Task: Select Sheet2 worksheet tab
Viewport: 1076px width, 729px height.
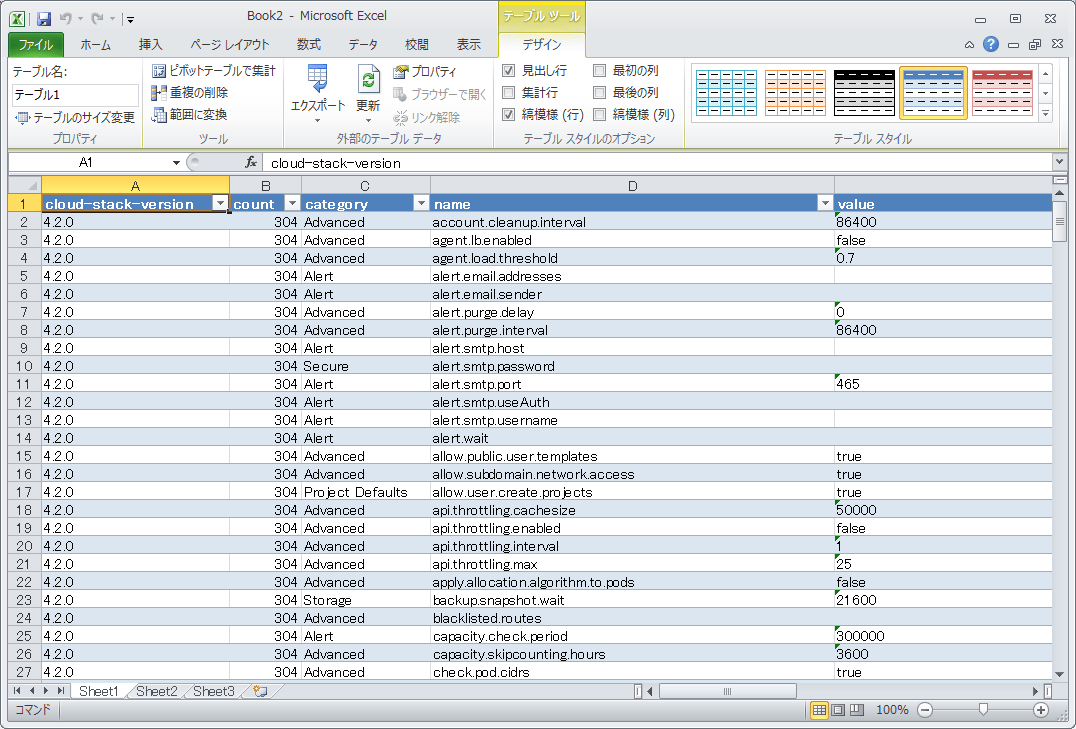Action: click(156, 691)
